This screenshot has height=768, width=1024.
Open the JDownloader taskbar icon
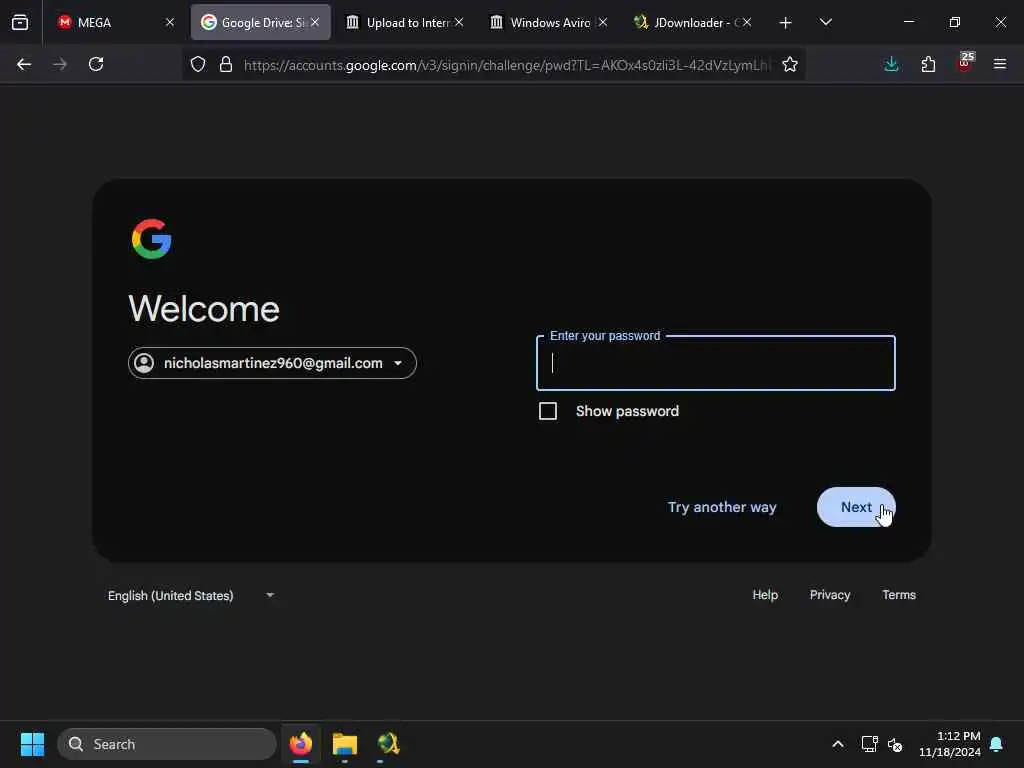[x=389, y=744]
